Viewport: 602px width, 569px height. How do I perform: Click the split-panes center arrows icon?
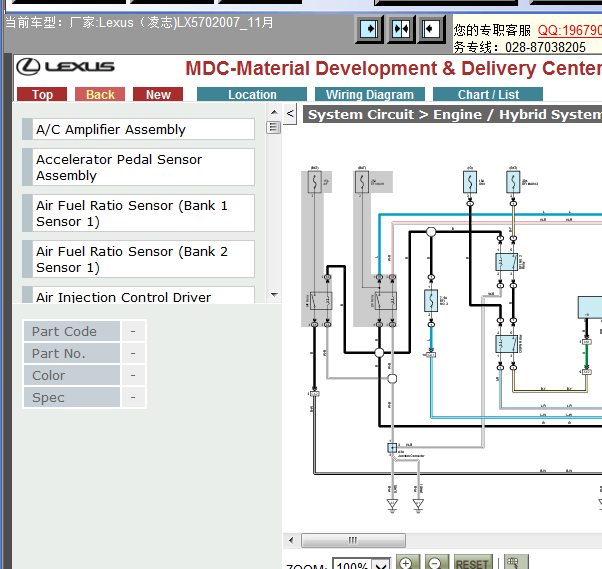401,29
